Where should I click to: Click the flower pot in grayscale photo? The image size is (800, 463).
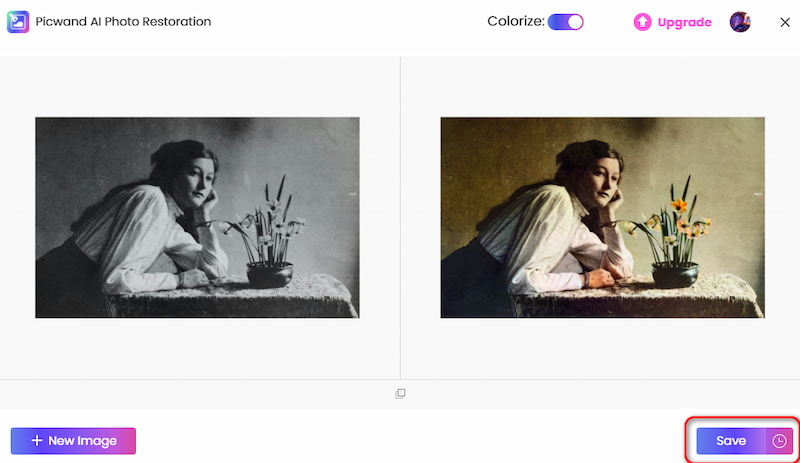pyautogui.click(x=270, y=274)
